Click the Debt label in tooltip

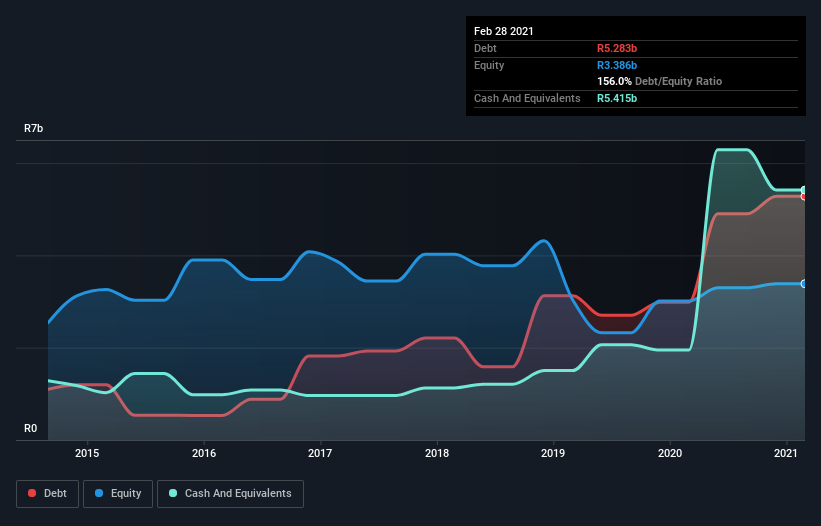click(x=485, y=48)
